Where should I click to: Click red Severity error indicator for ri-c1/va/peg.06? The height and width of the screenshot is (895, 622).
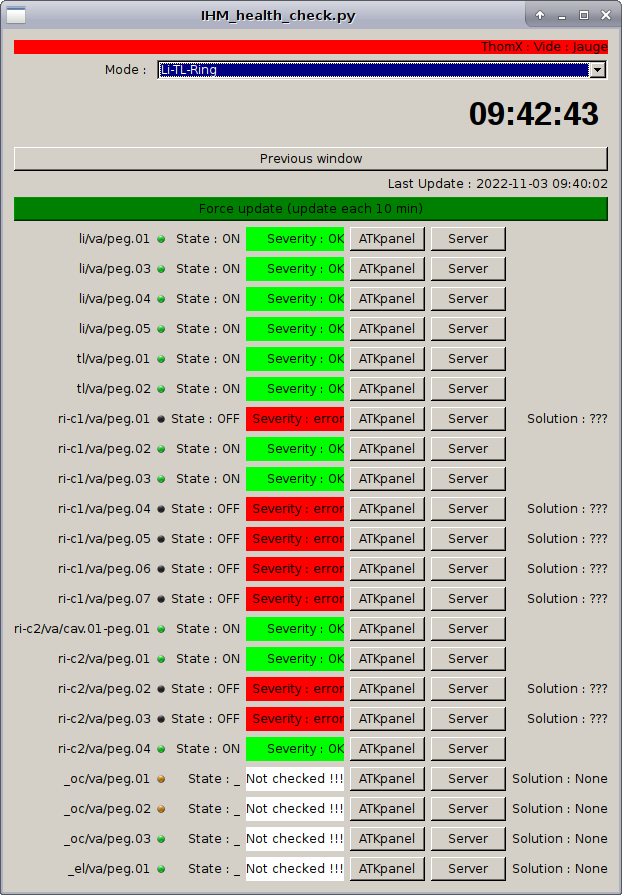coord(295,569)
